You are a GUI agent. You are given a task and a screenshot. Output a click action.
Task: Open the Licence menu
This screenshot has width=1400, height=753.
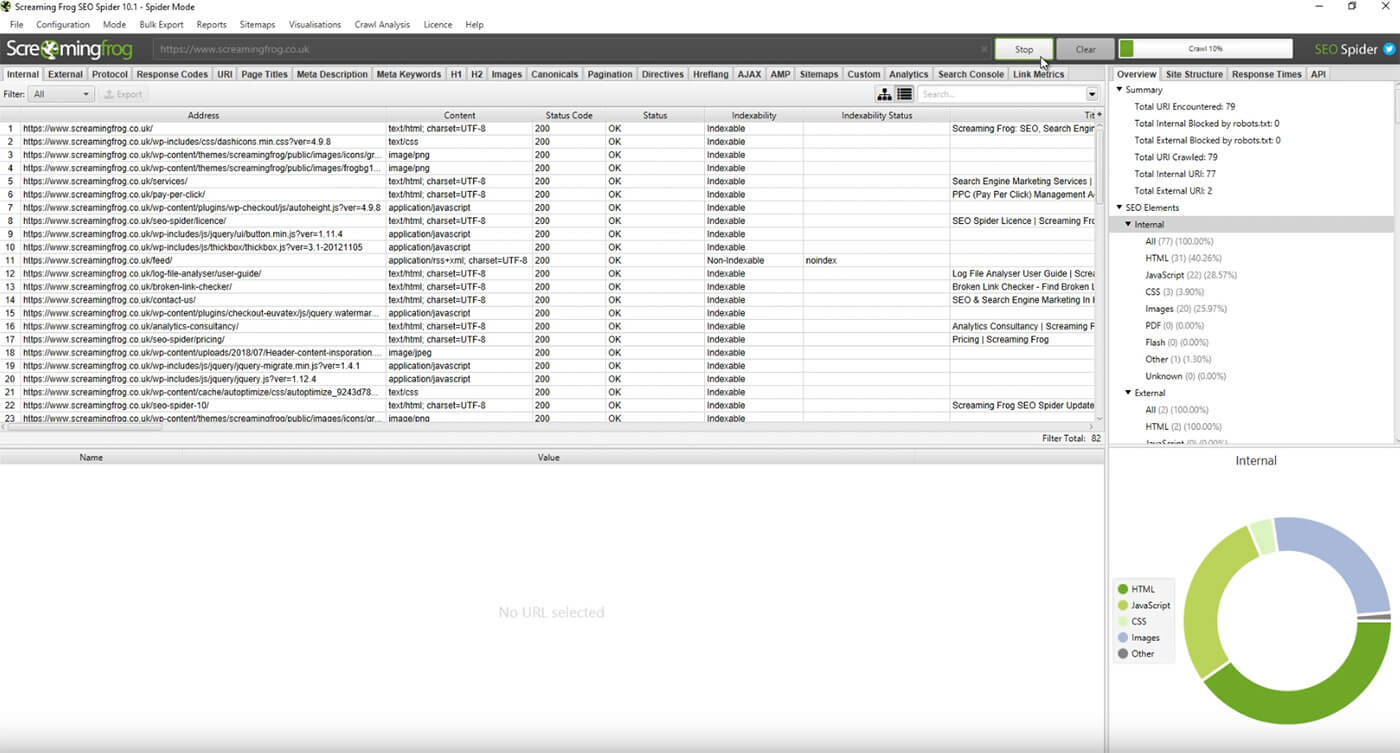coord(438,24)
